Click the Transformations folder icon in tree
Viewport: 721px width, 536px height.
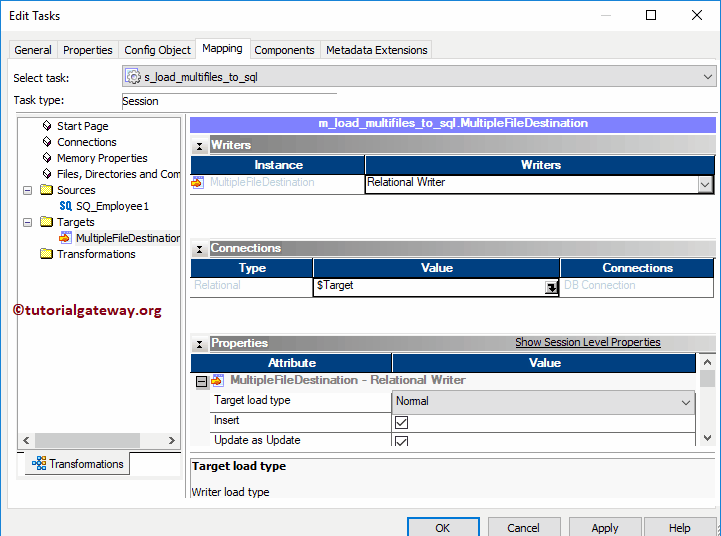(46, 254)
